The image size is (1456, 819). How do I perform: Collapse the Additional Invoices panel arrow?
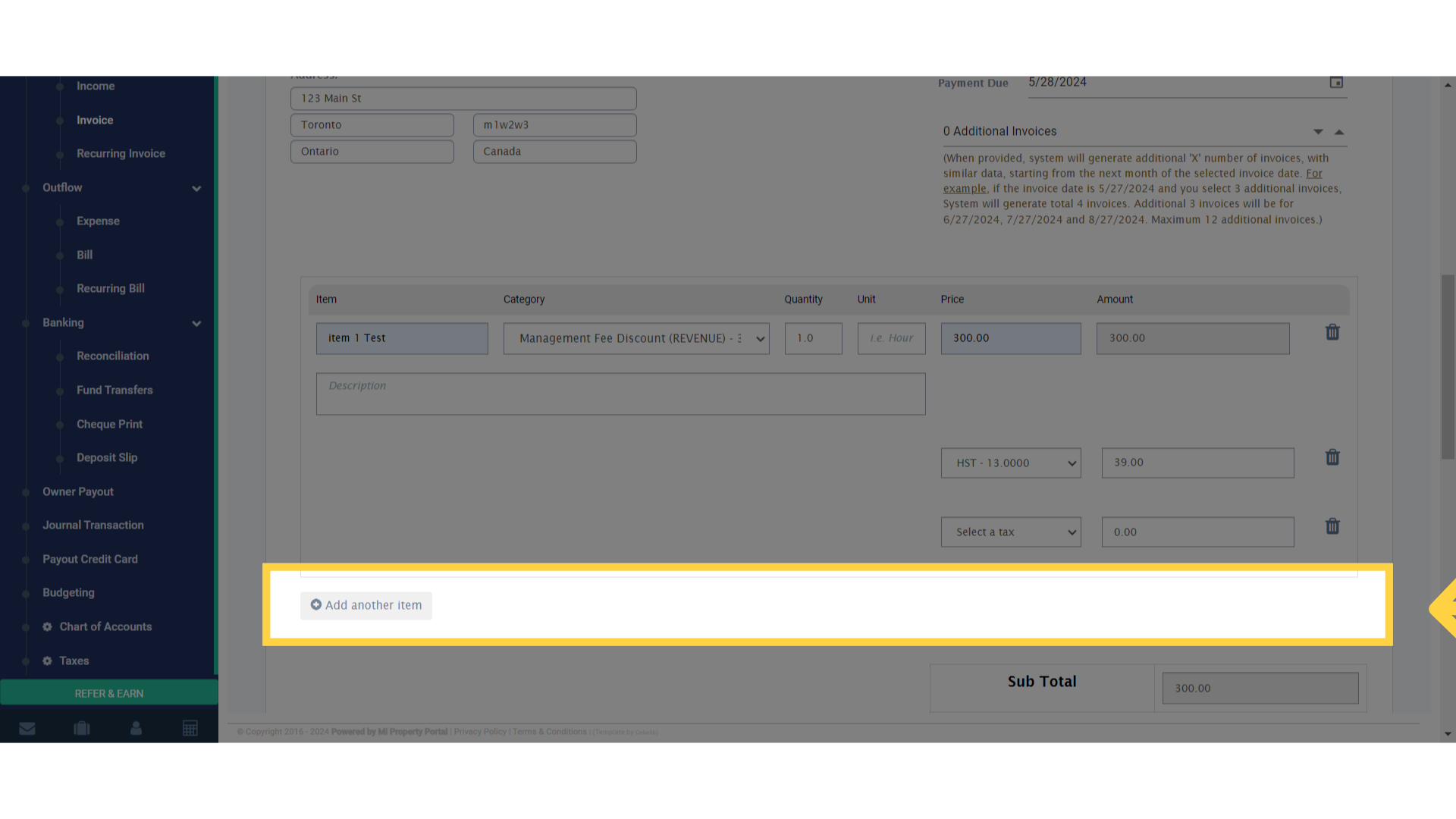[x=1339, y=131]
